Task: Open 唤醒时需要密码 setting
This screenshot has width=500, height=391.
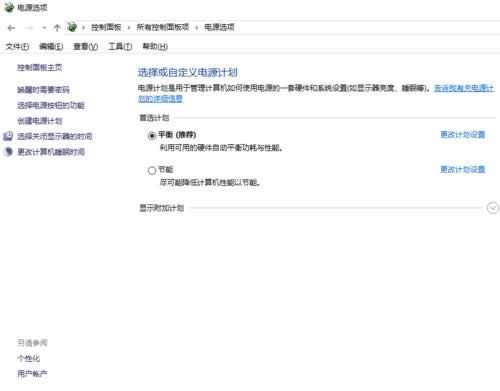Action: (x=43, y=90)
